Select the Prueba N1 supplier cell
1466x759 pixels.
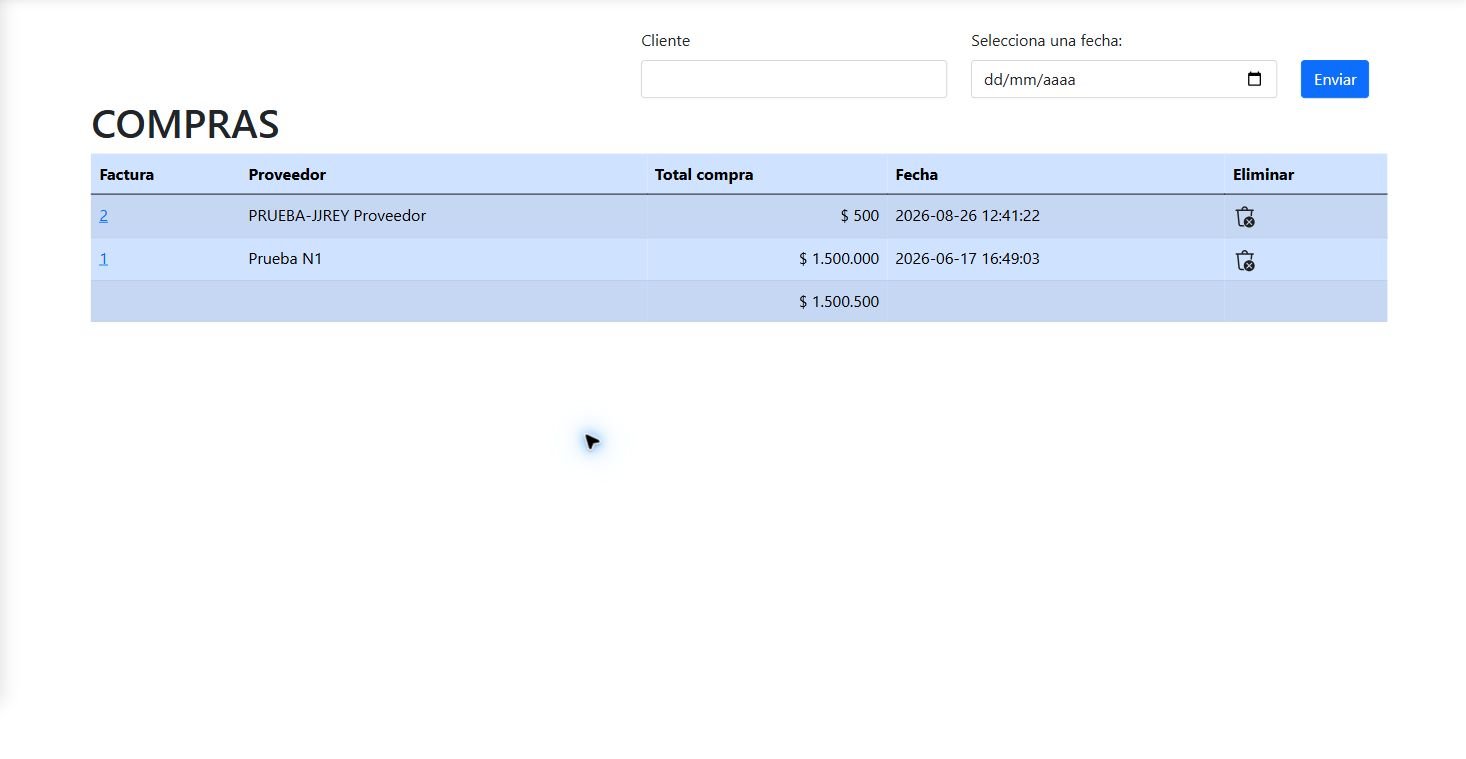point(443,259)
